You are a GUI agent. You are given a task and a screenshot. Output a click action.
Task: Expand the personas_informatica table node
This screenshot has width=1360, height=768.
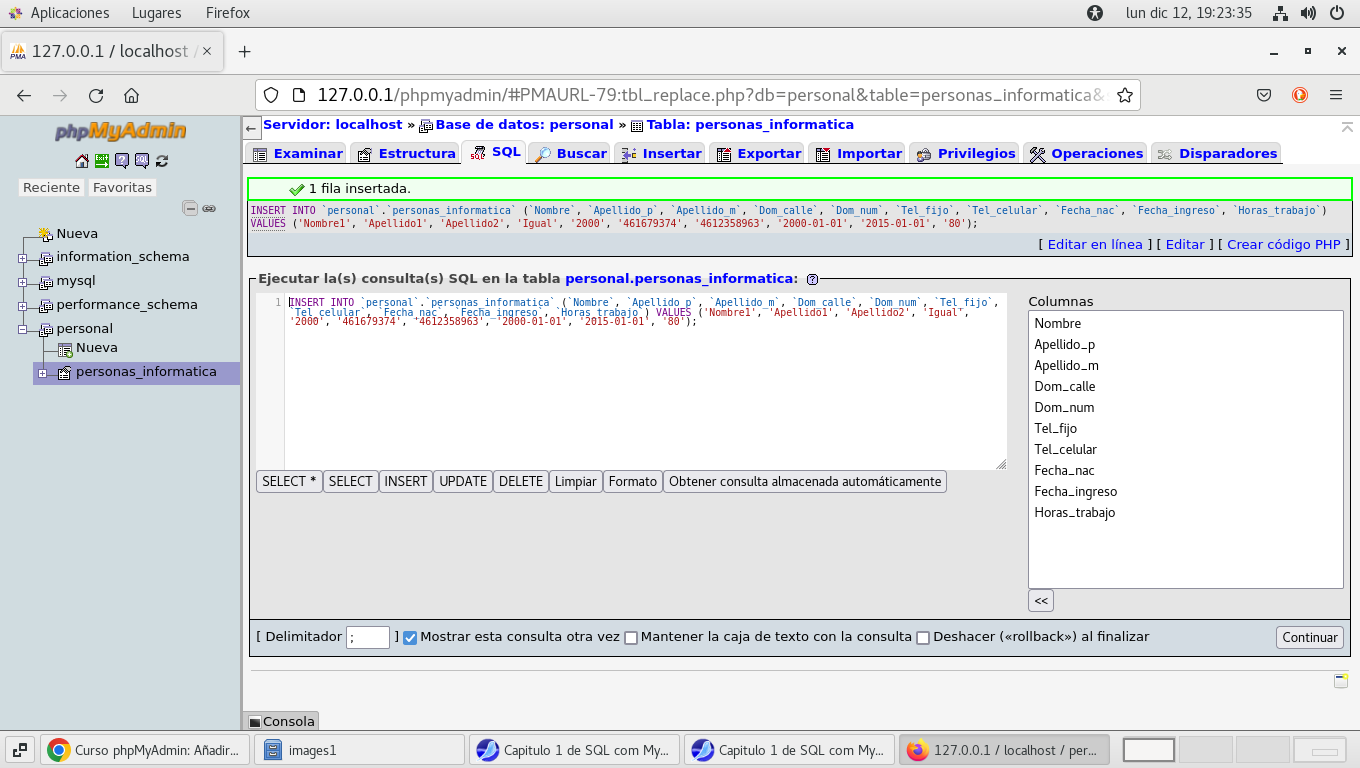[42, 373]
